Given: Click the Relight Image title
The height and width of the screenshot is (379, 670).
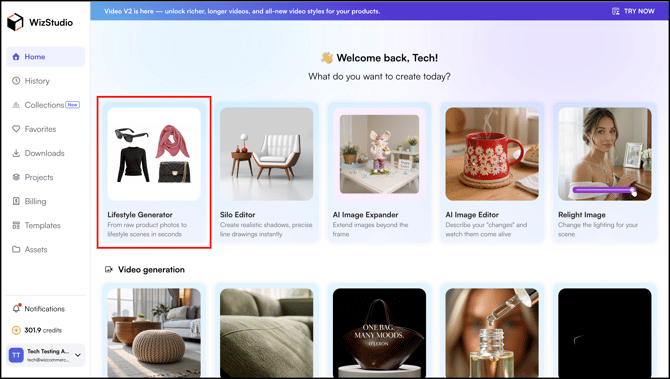Looking at the screenshot, I should pyautogui.click(x=582, y=214).
